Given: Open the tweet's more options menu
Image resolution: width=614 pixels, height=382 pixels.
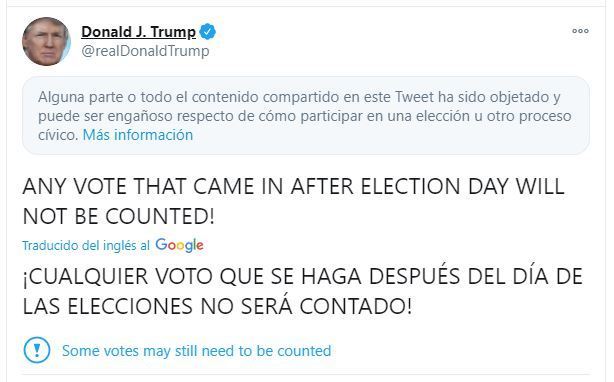Looking at the screenshot, I should [x=580, y=31].
